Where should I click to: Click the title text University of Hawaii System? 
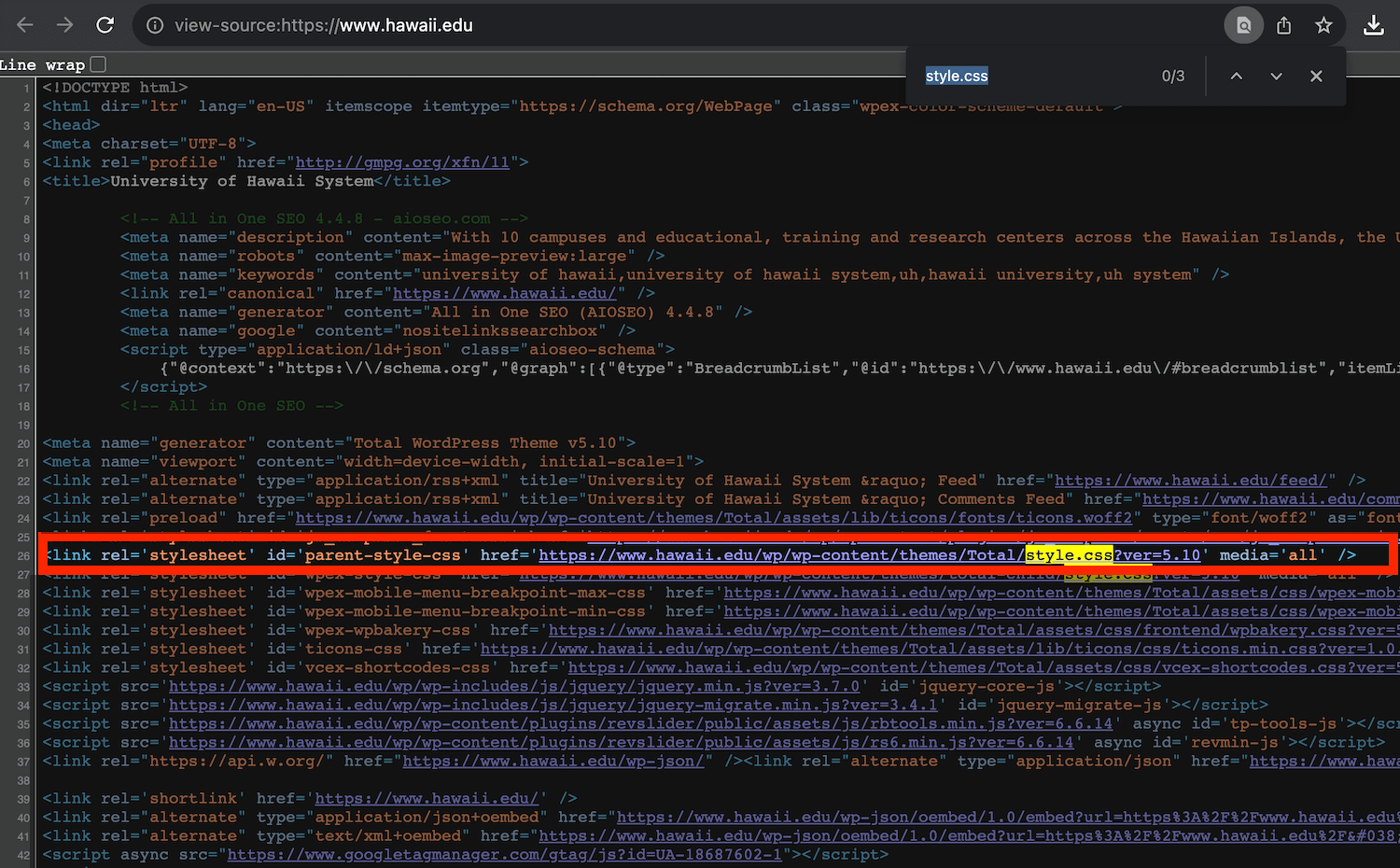(x=242, y=181)
